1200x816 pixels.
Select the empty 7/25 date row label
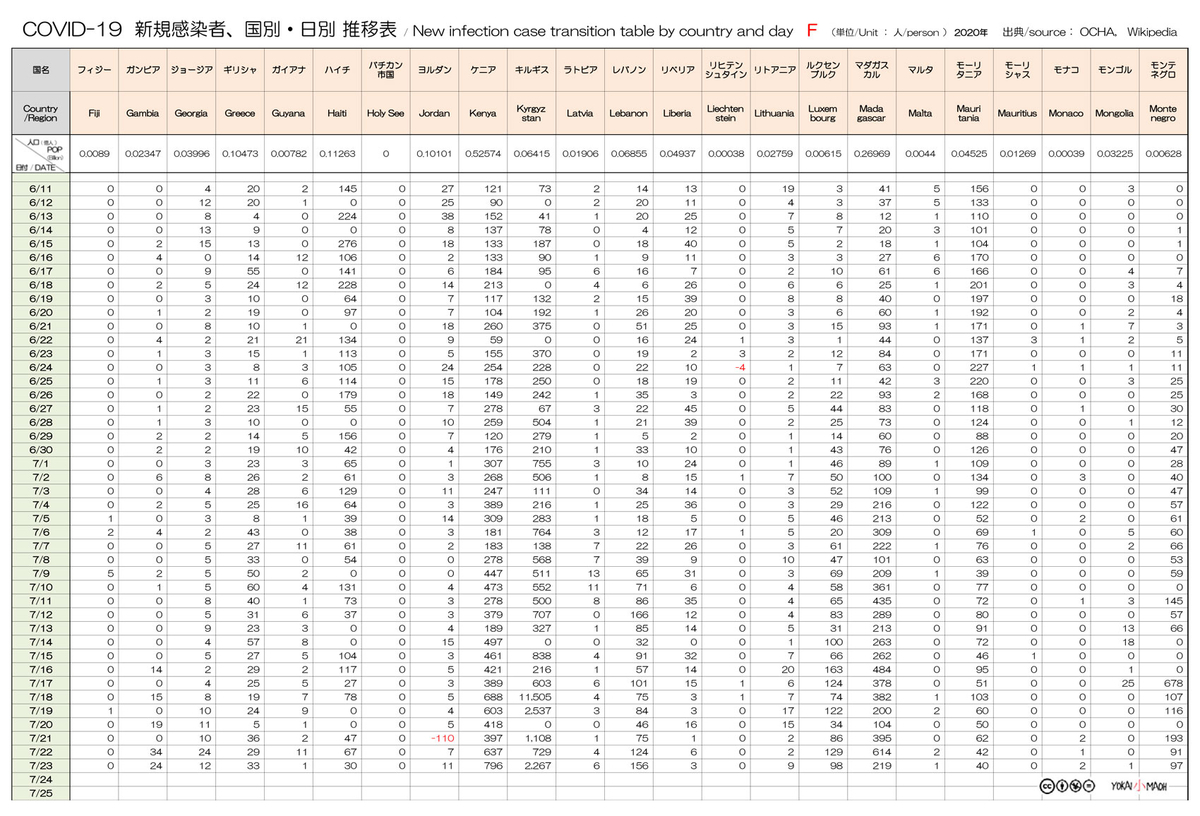[41, 793]
